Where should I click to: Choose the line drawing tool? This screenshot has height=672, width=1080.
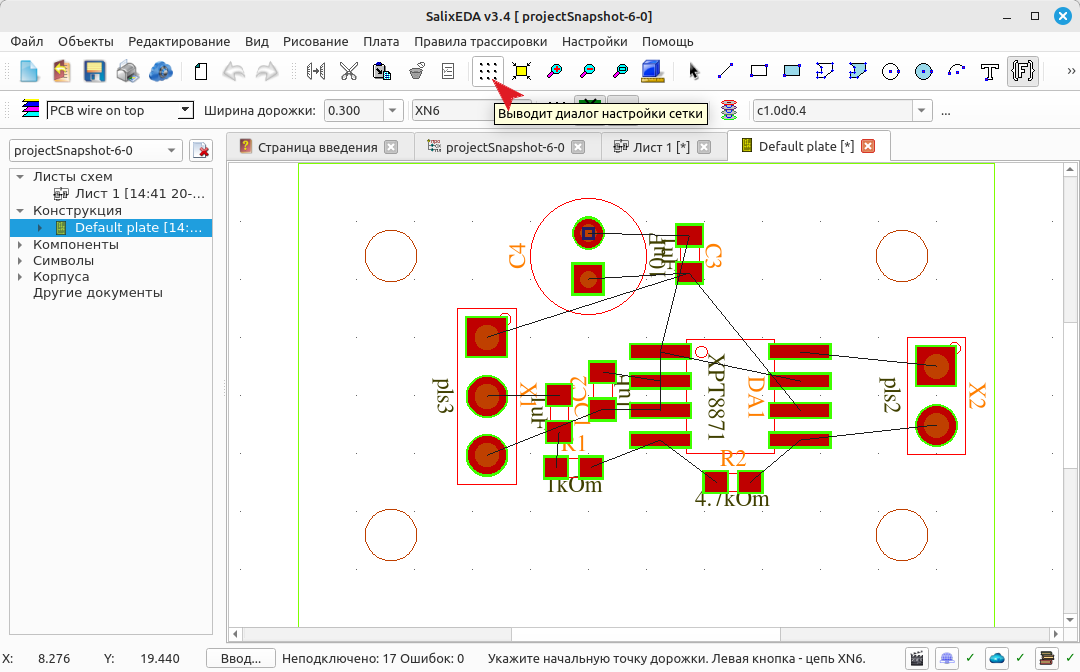pos(725,71)
